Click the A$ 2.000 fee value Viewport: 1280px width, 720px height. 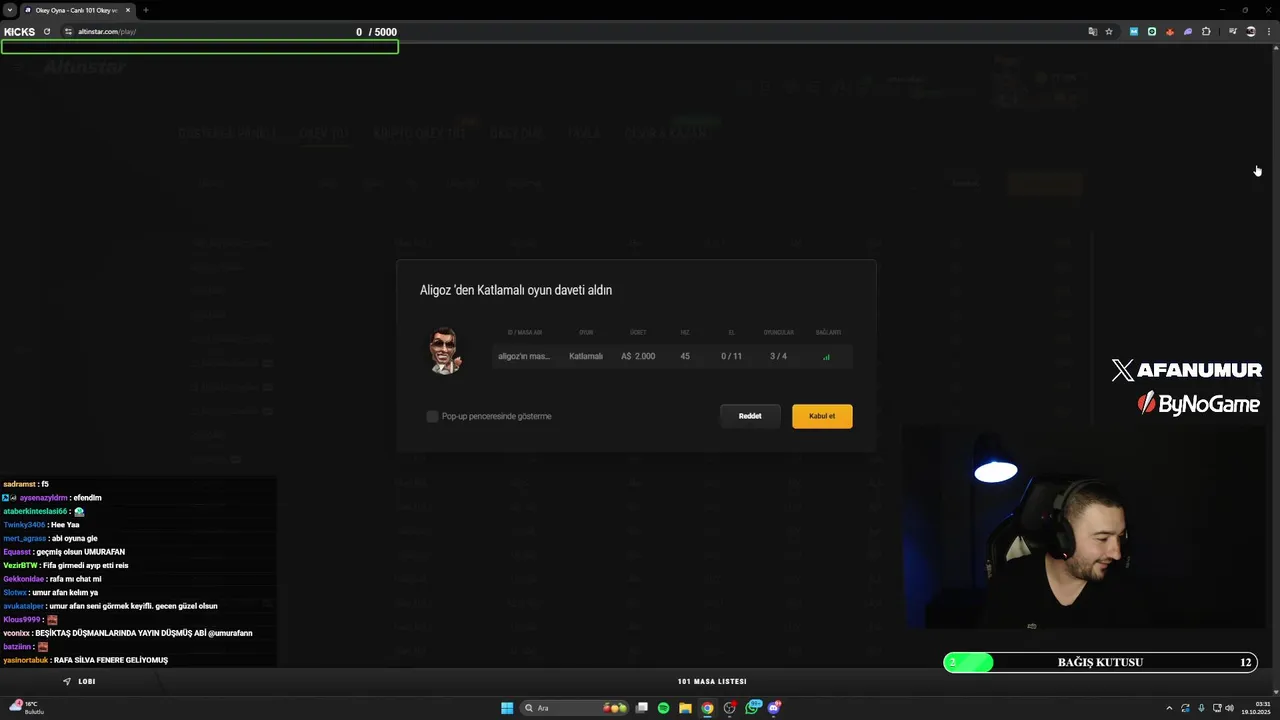[x=638, y=356]
